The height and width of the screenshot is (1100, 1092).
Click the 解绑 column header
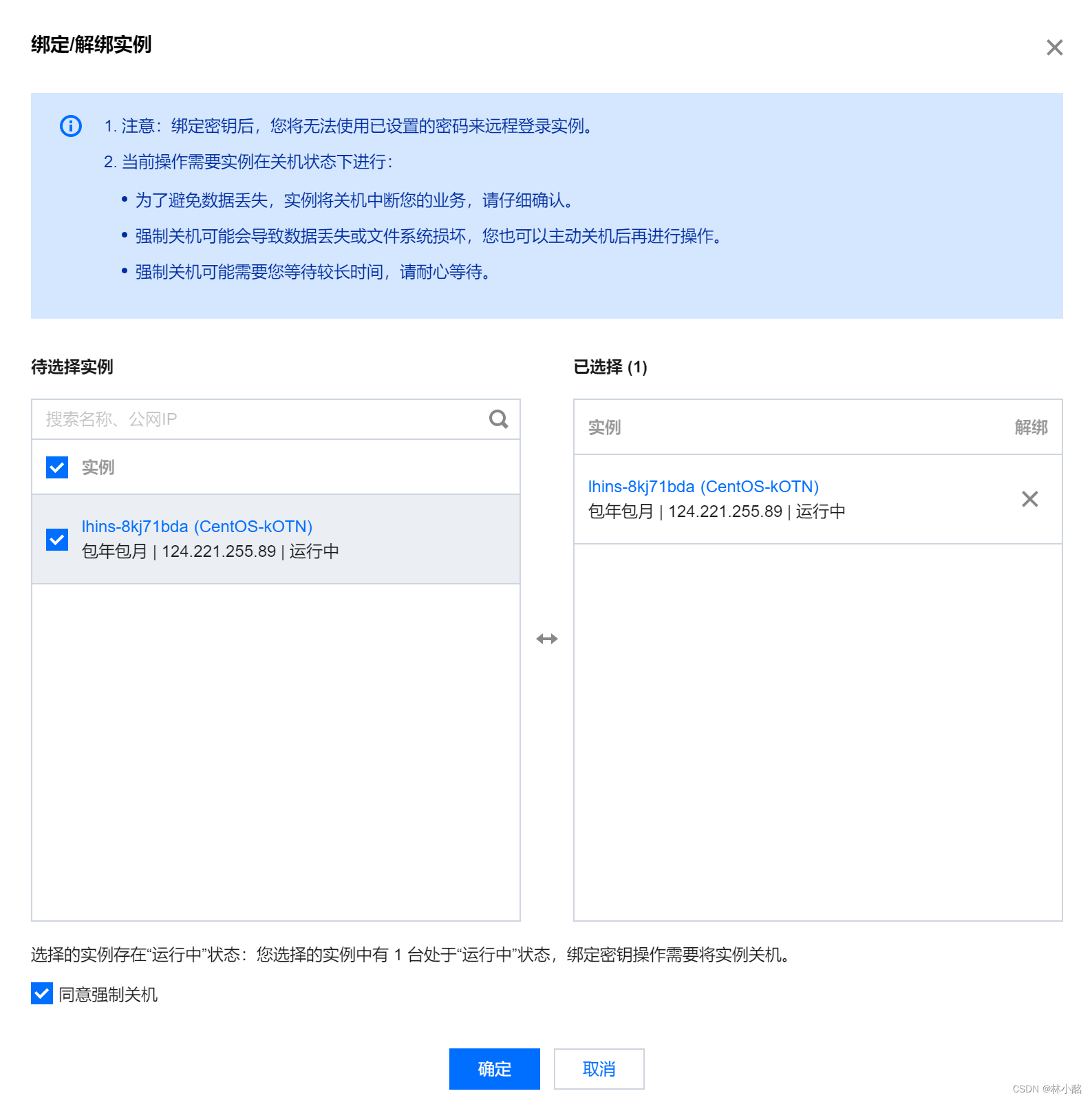tap(1031, 427)
